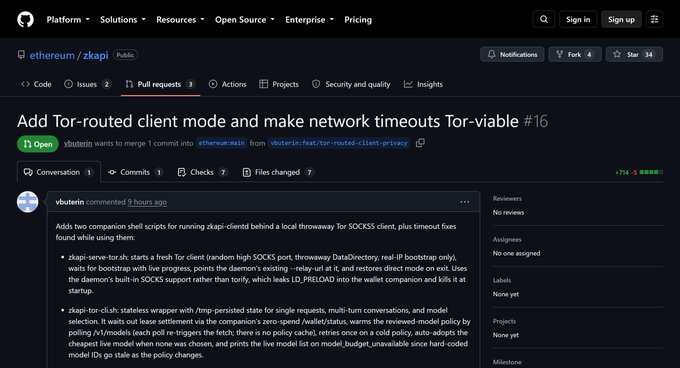Click the 'Public' repository label
This screenshot has width=680, height=368.
click(x=125, y=55)
